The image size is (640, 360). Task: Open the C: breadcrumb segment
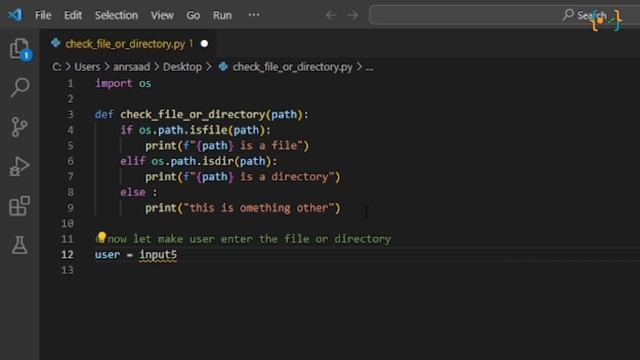pyautogui.click(x=57, y=67)
